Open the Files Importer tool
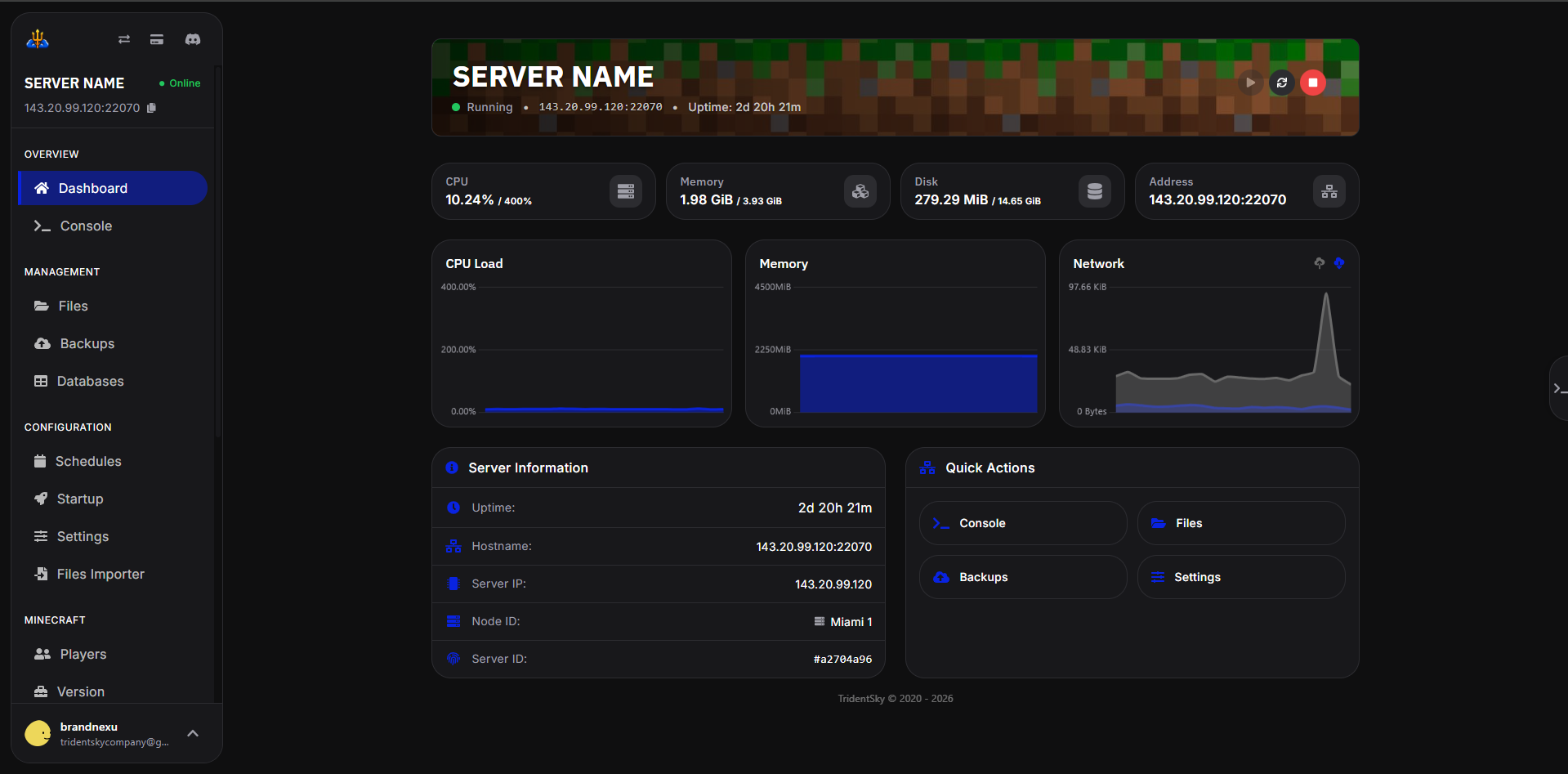 pos(100,574)
